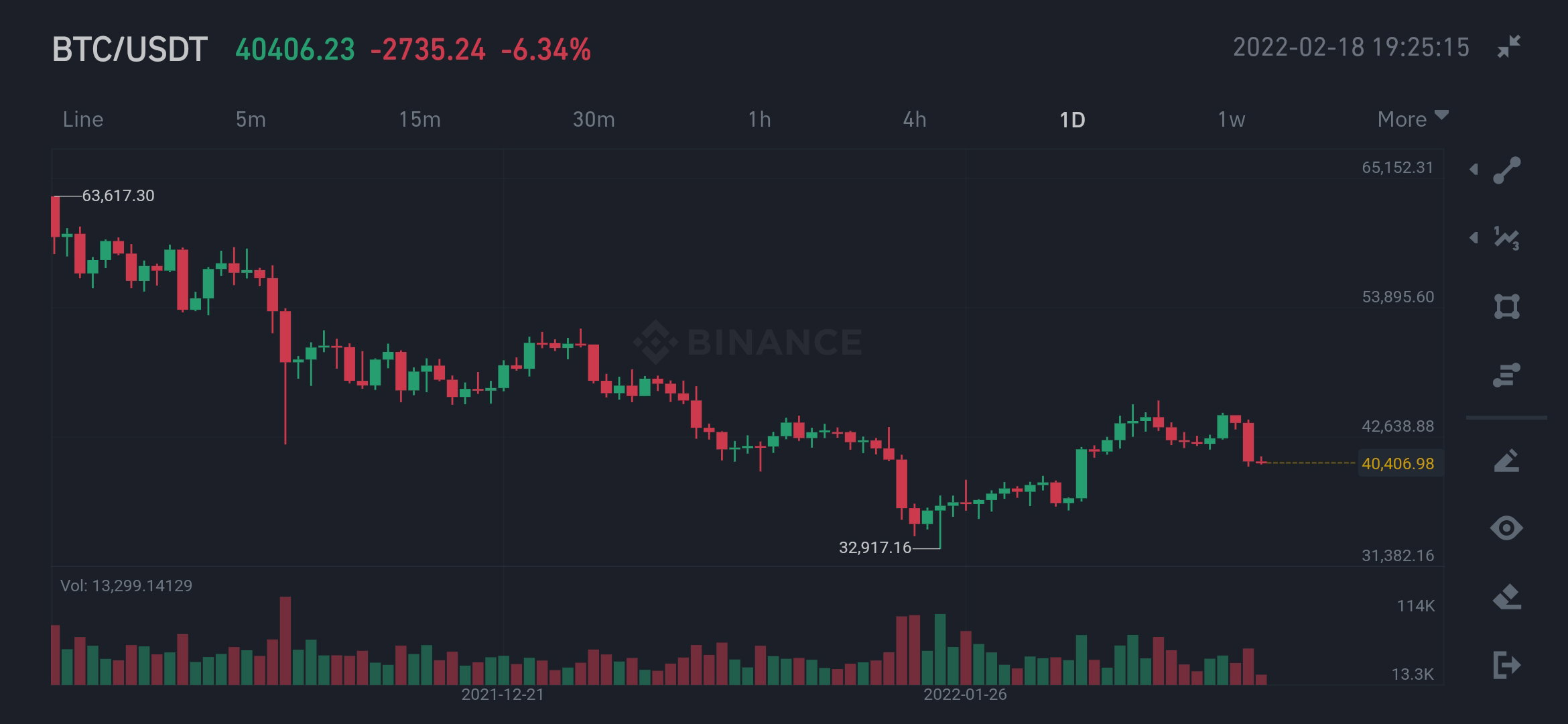Select the 15m interval
This screenshot has width=1568, height=724.
[x=419, y=119]
